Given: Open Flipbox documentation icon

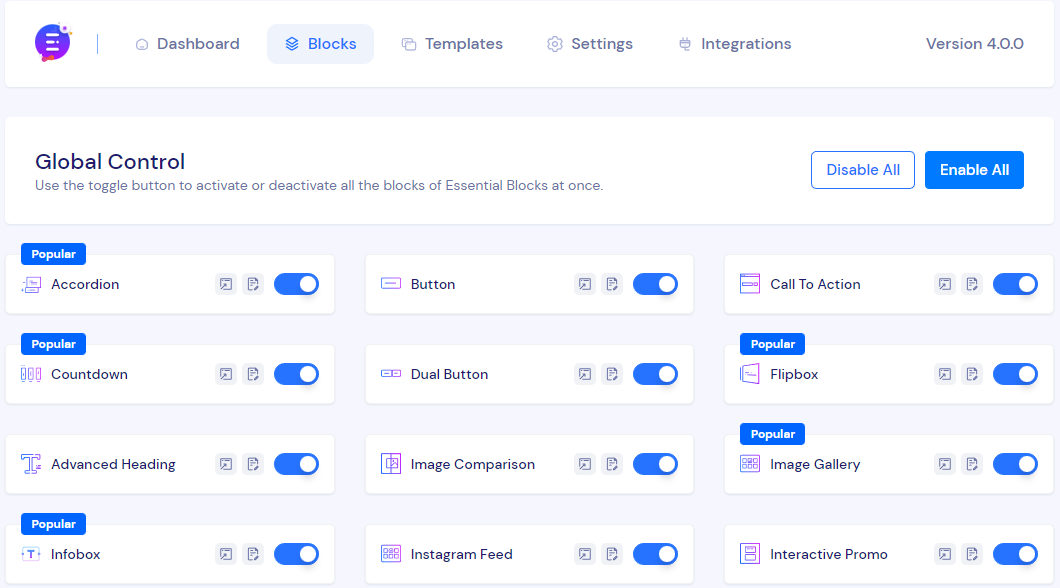Looking at the screenshot, I should click(x=971, y=374).
